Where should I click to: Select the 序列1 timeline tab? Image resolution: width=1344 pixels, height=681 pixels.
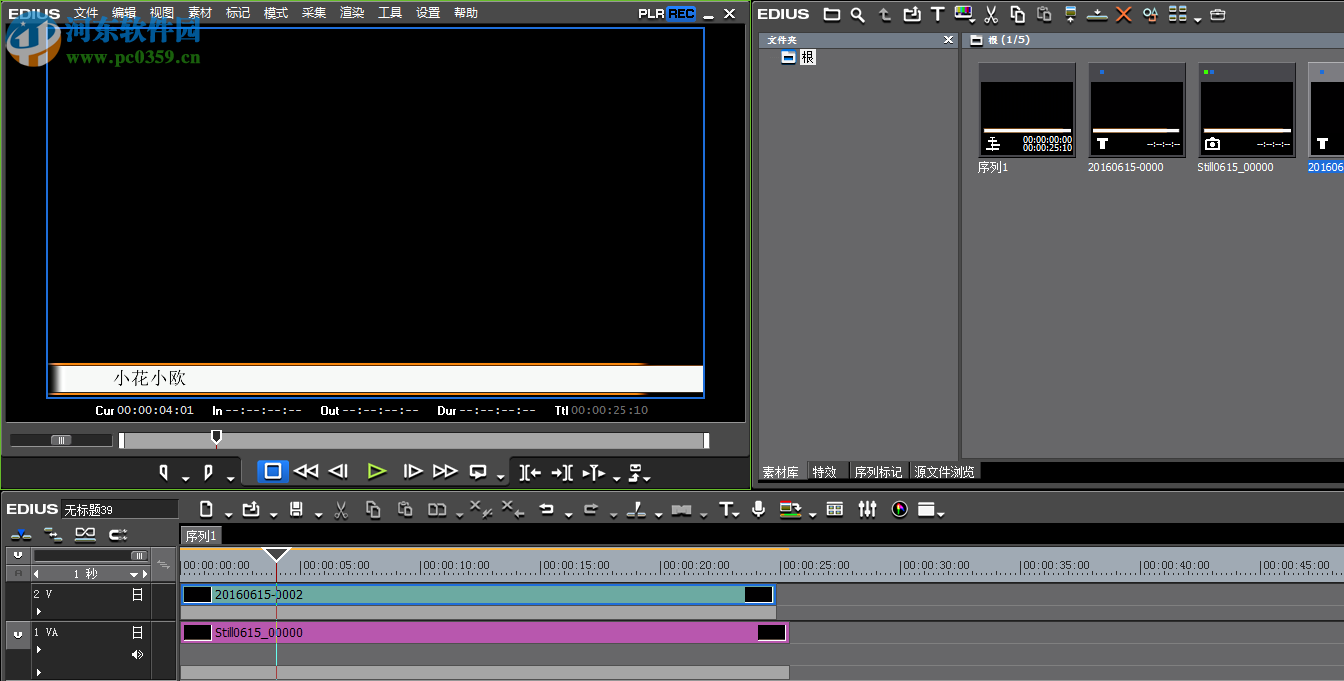click(200, 536)
